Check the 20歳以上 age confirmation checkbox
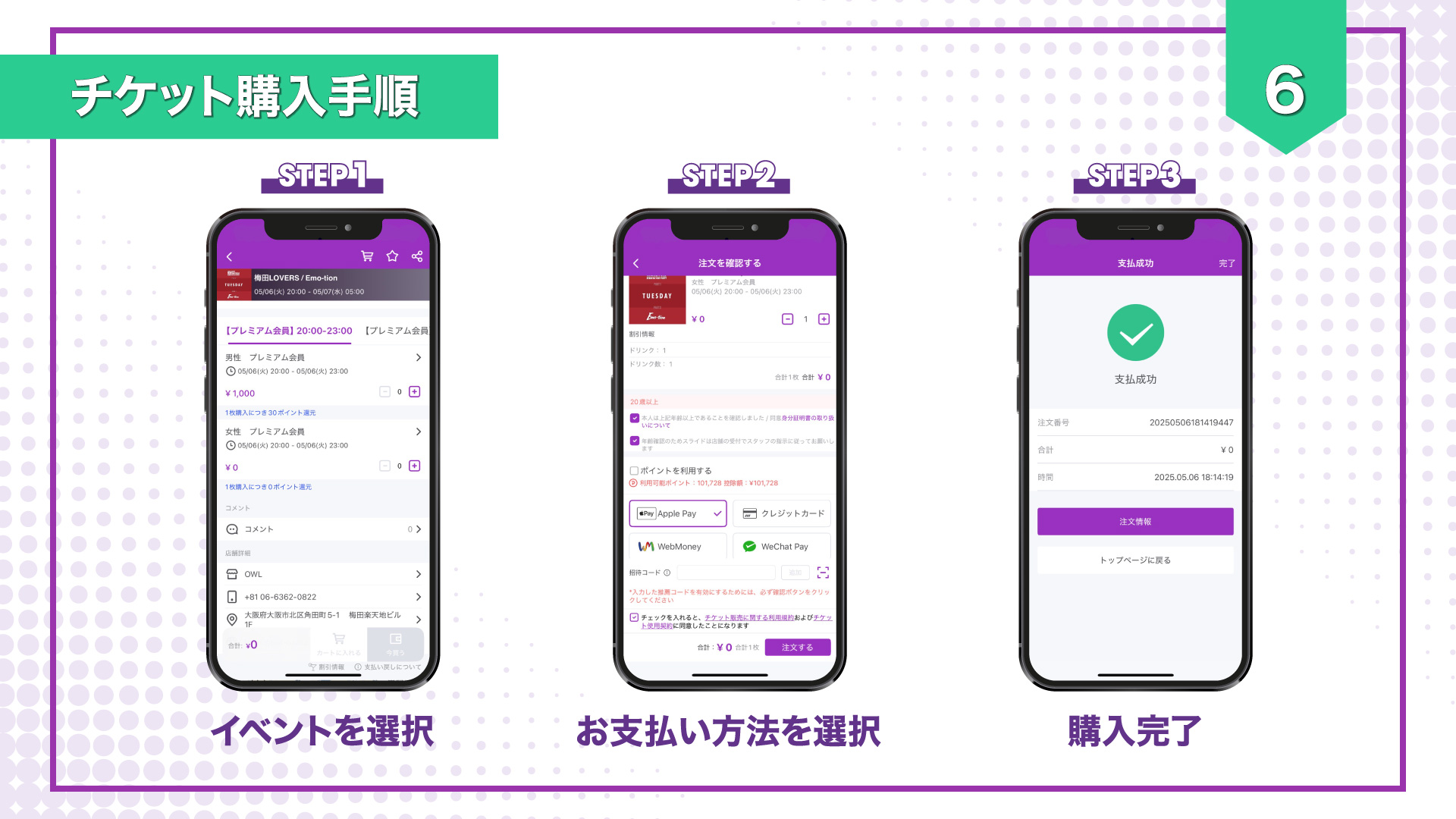 point(633,416)
